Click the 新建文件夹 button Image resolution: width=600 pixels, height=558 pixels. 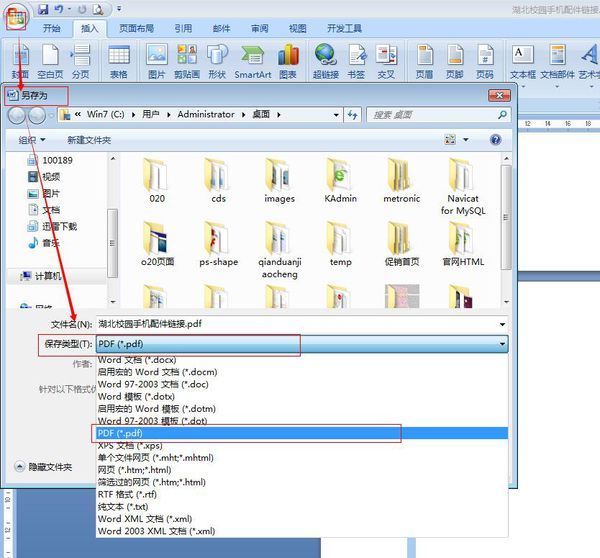point(89,140)
